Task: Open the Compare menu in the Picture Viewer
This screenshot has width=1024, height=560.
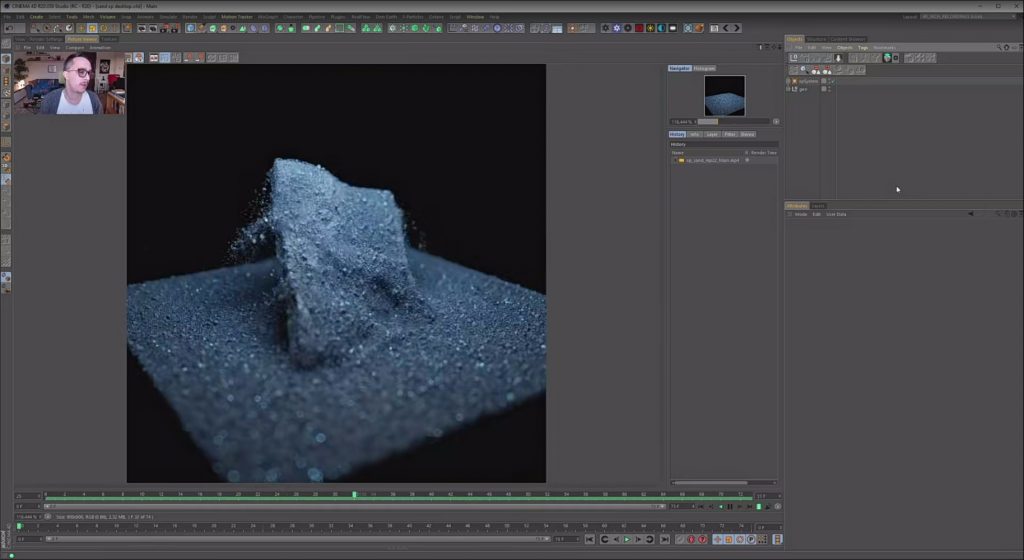Action: (74, 48)
